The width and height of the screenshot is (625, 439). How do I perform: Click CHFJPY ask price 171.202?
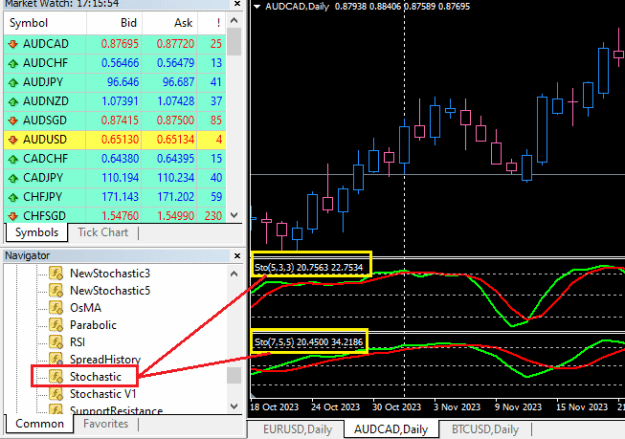(176, 197)
